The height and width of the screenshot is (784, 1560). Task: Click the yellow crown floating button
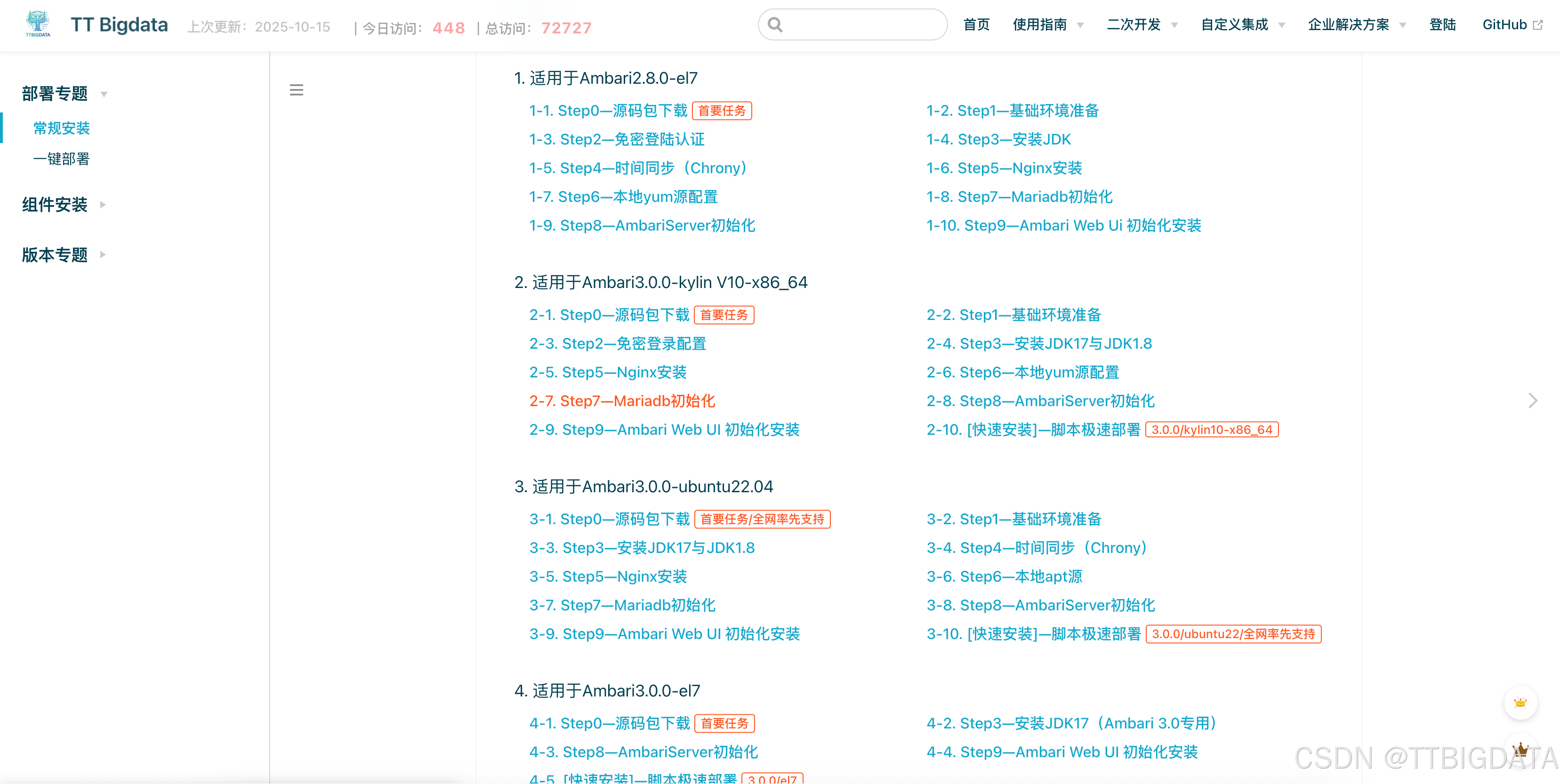tap(1520, 703)
